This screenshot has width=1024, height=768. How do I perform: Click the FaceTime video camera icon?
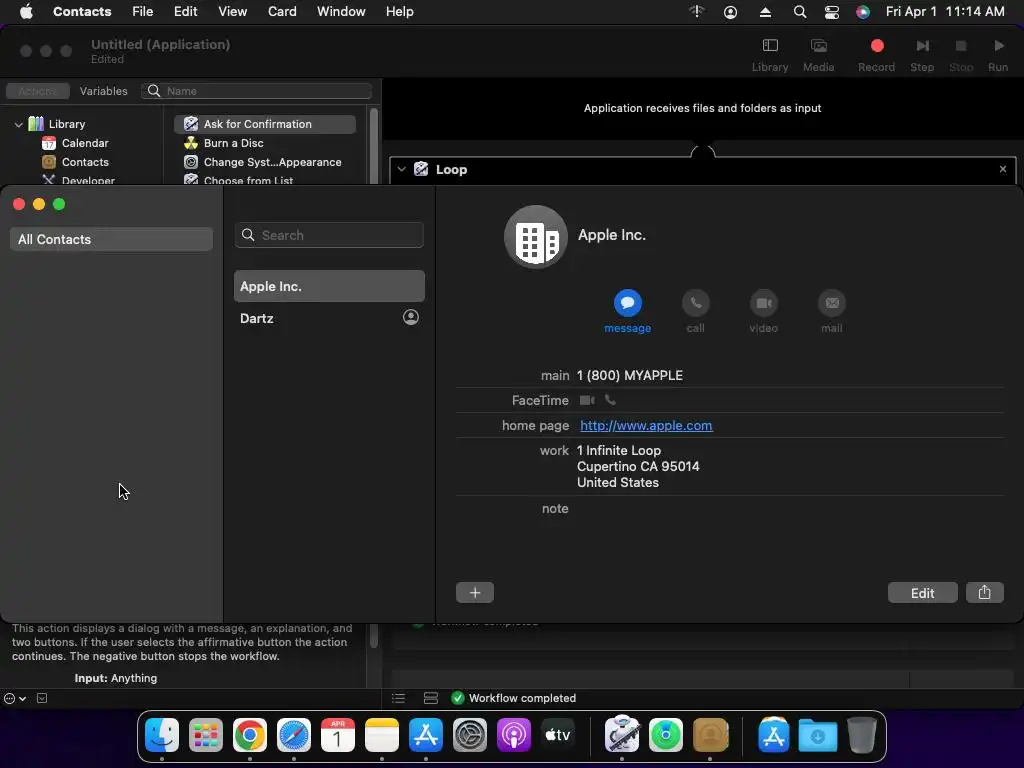point(587,400)
